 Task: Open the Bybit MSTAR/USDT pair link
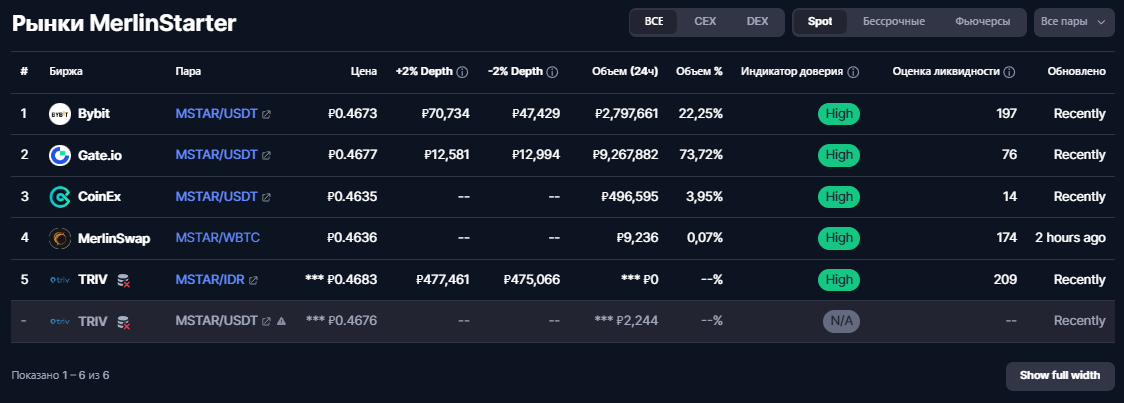[216, 113]
